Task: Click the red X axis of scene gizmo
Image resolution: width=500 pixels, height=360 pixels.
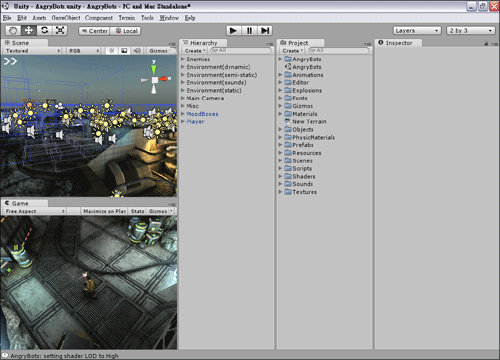Action: [x=164, y=79]
